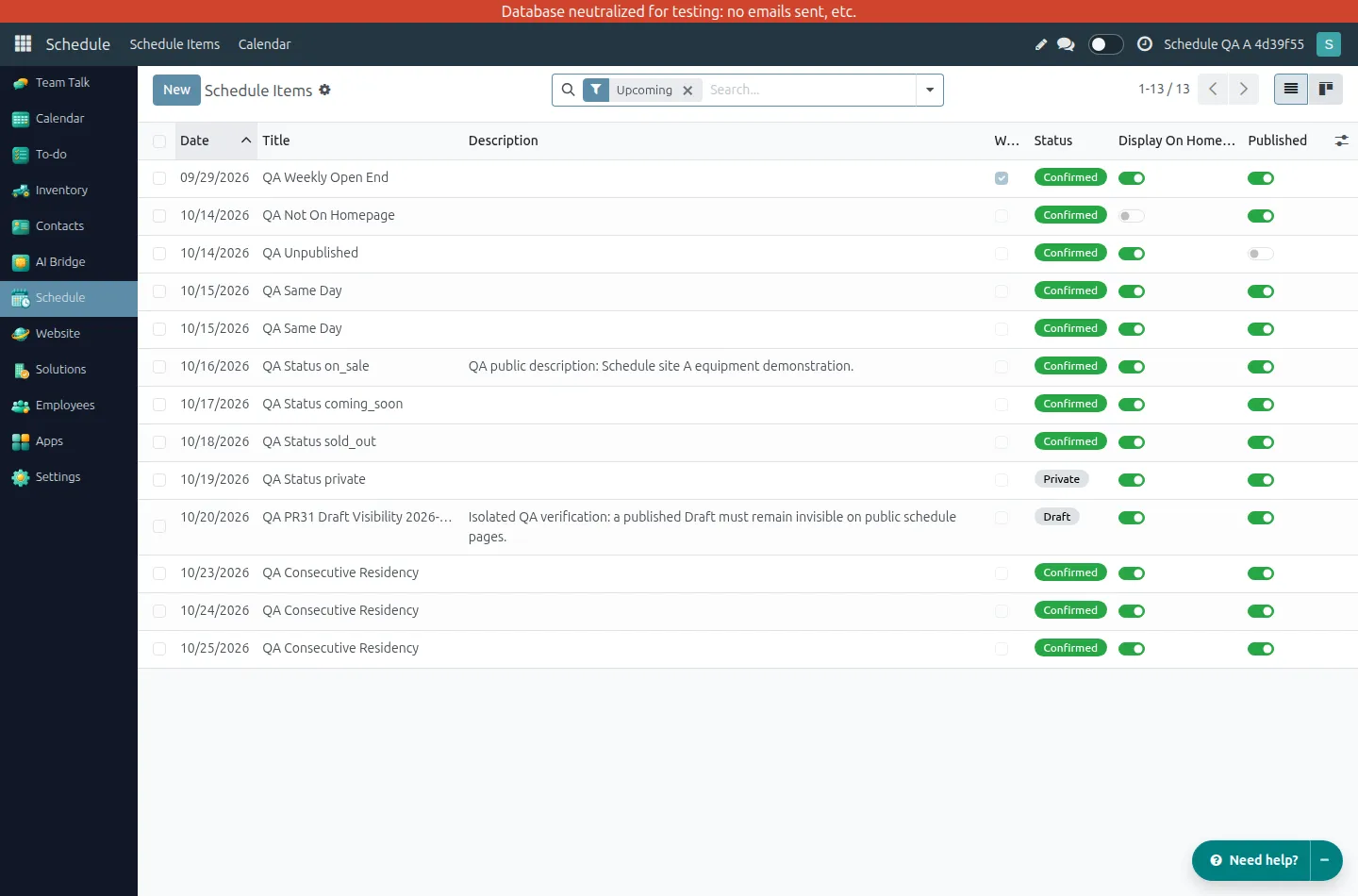Go to previous page of records
Viewport: 1358px width, 896px height.
click(x=1213, y=89)
